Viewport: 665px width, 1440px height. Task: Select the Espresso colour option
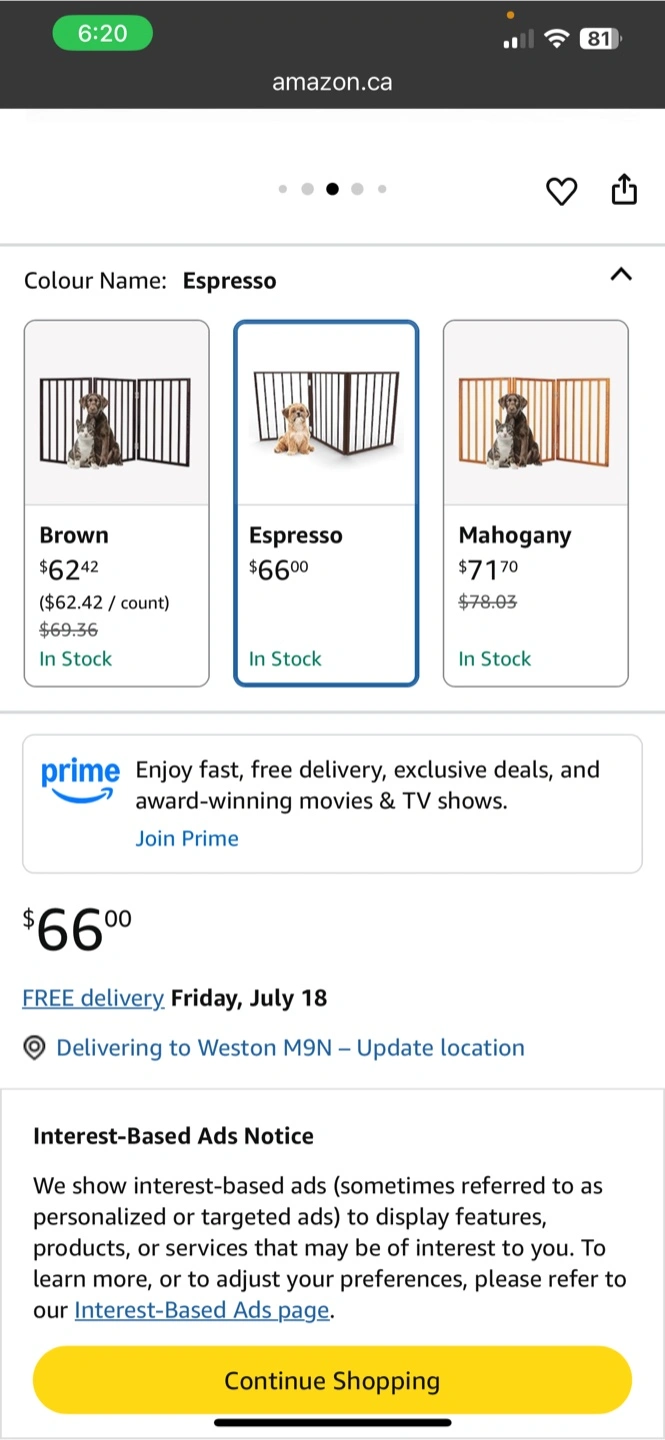click(326, 595)
